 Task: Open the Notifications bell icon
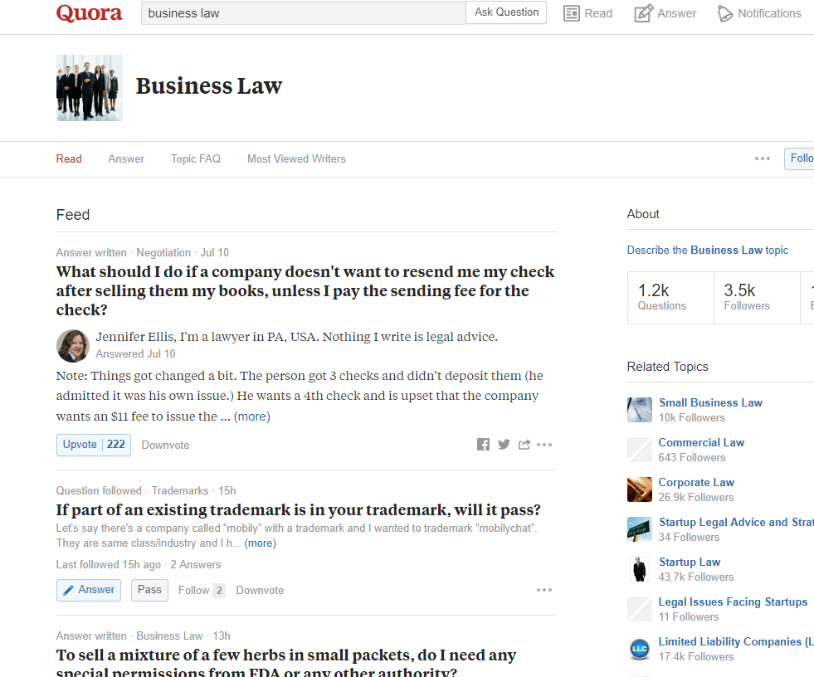725,13
